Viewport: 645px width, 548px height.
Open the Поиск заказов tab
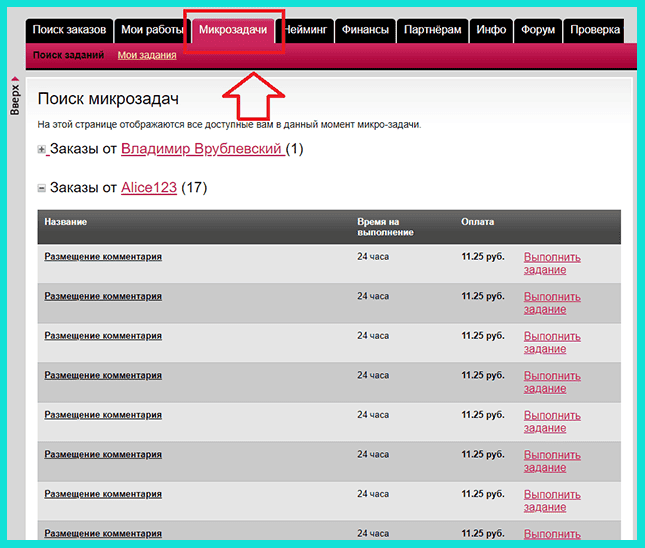click(x=69, y=30)
